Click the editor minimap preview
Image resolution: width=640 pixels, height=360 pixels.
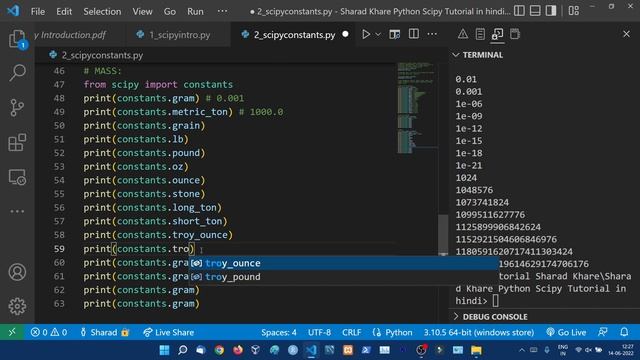click(416, 108)
